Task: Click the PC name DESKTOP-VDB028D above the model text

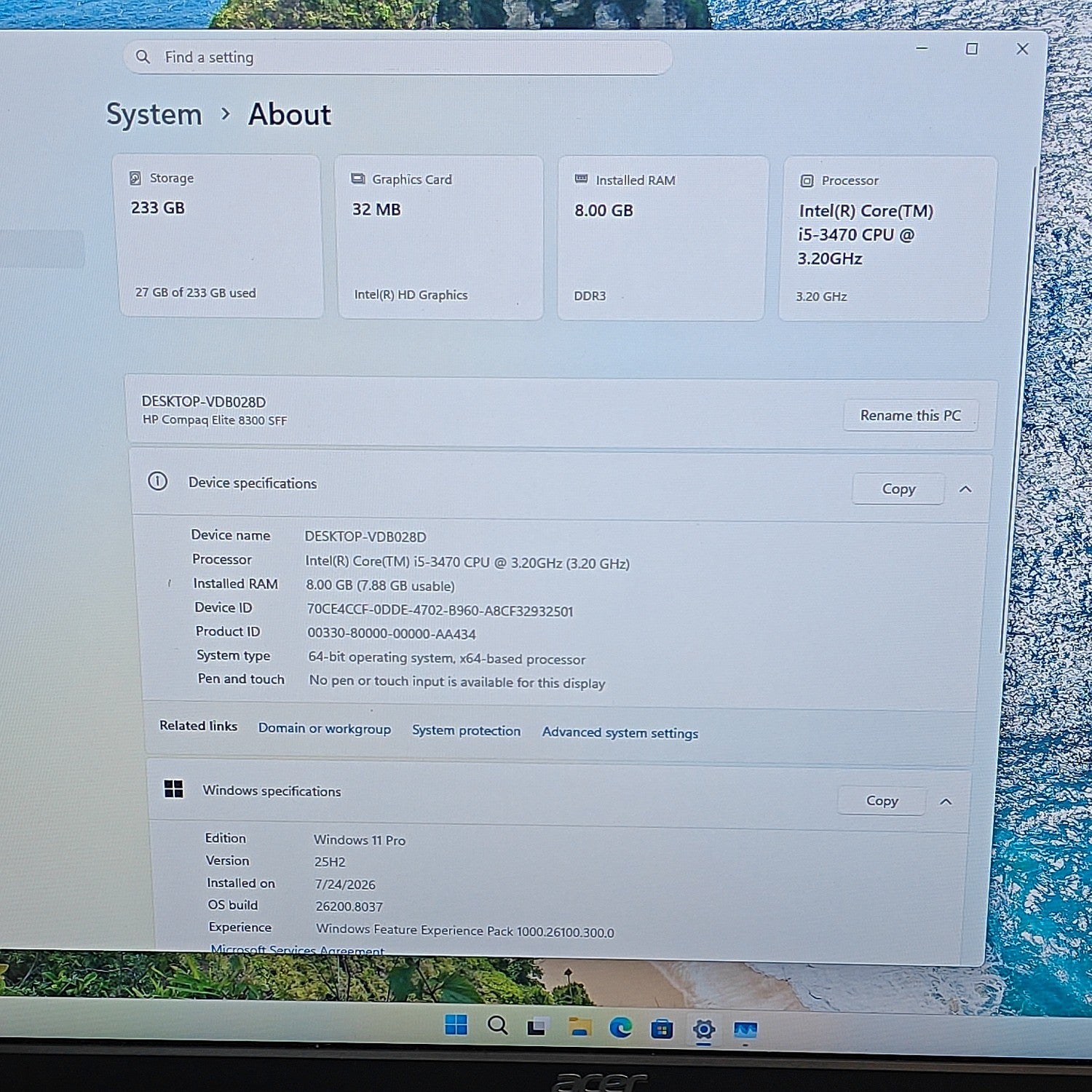Action: tap(204, 402)
